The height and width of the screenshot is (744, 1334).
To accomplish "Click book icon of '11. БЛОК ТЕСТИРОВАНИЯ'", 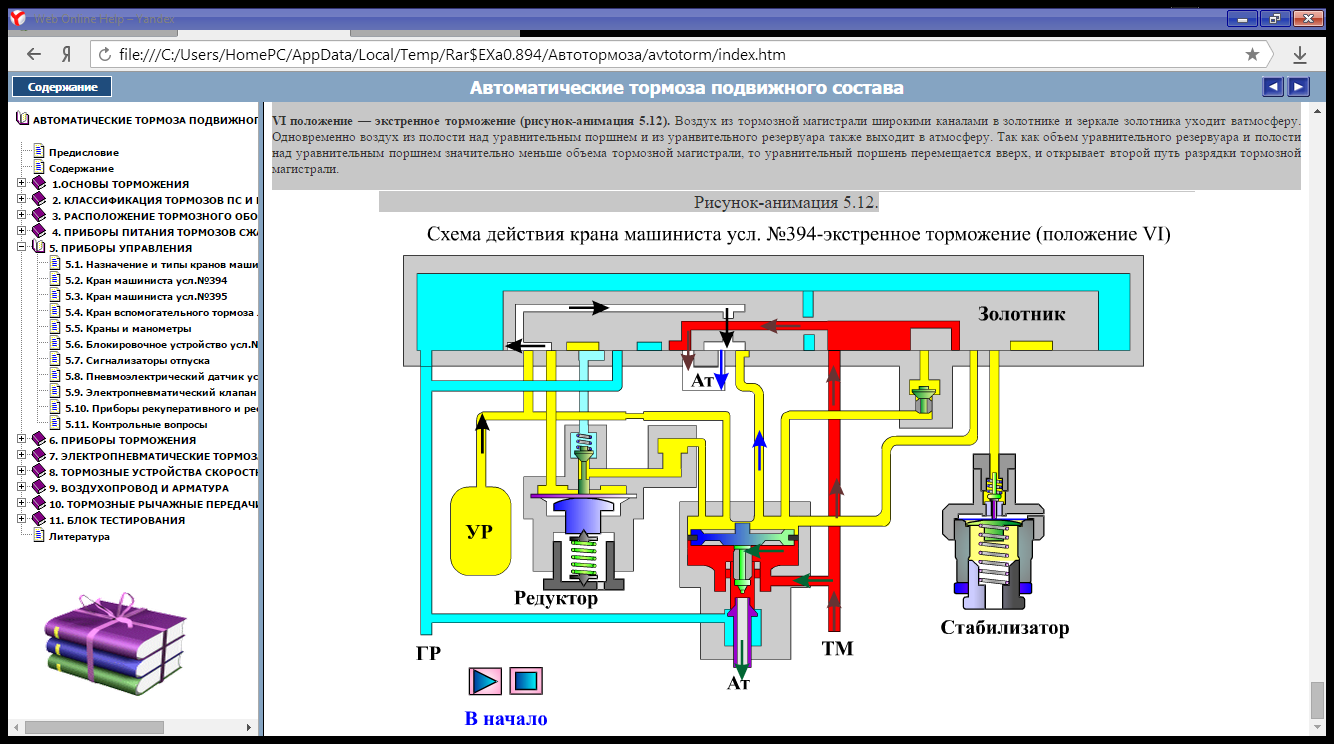I will click(x=39, y=520).
